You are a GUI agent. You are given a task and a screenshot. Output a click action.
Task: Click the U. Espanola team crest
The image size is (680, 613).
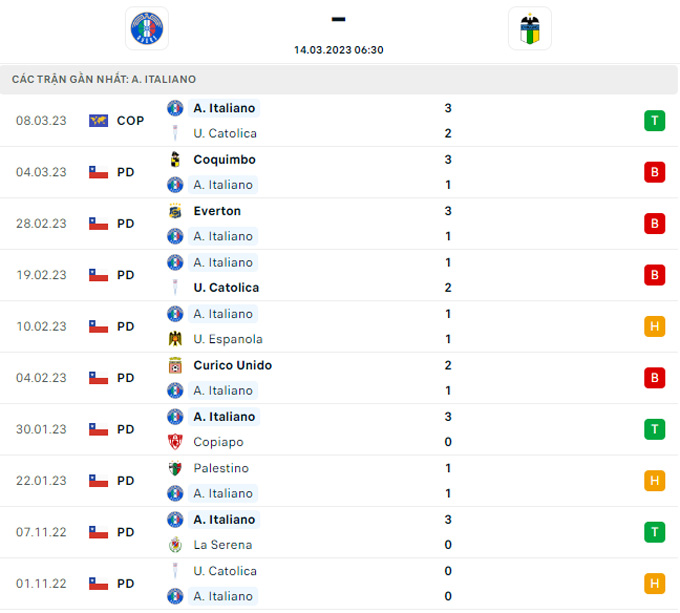pyautogui.click(x=175, y=339)
